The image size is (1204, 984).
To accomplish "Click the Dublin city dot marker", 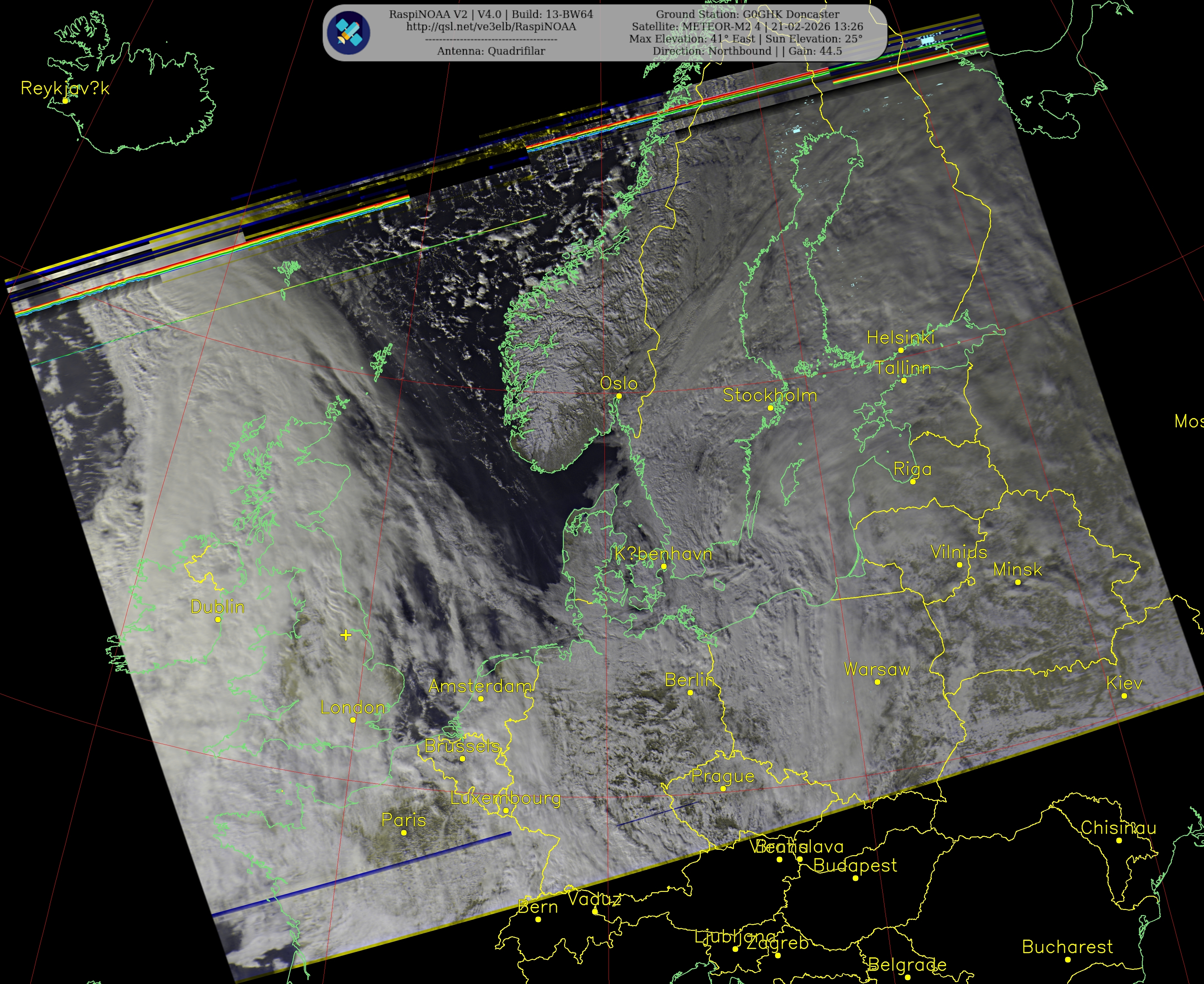I will tap(218, 619).
